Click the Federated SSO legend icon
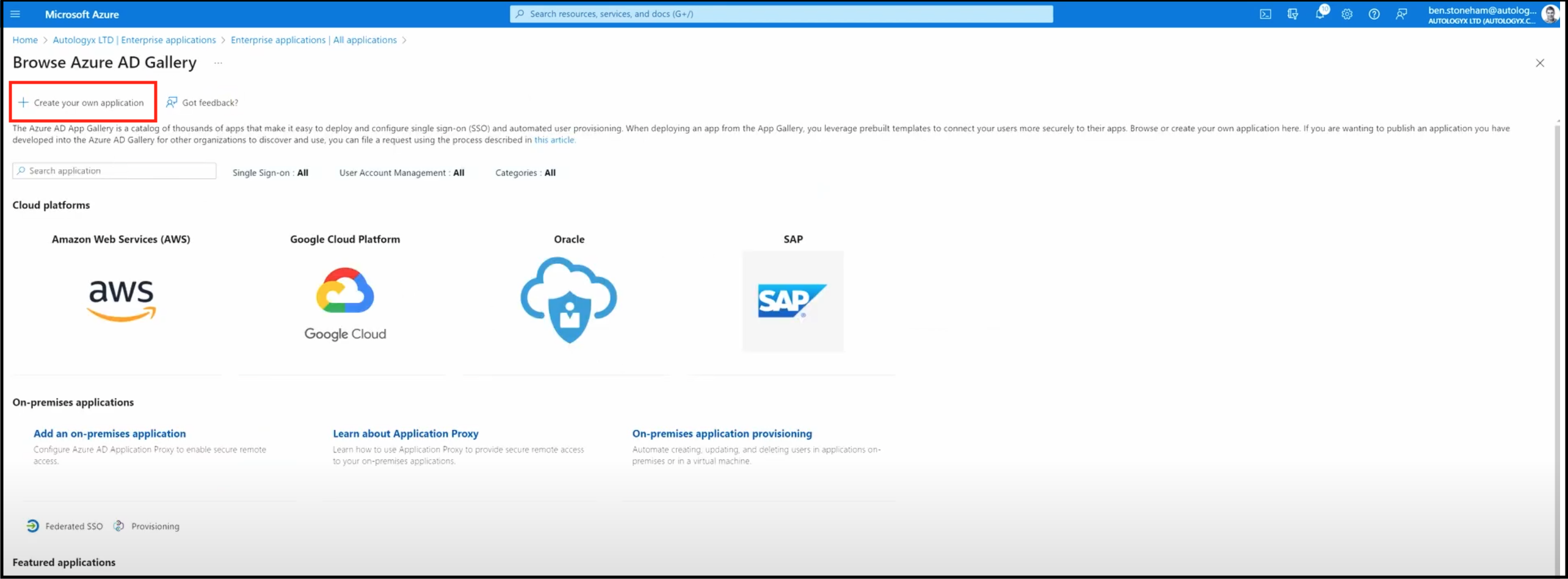The width and height of the screenshot is (1568, 579). coord(32,526)
